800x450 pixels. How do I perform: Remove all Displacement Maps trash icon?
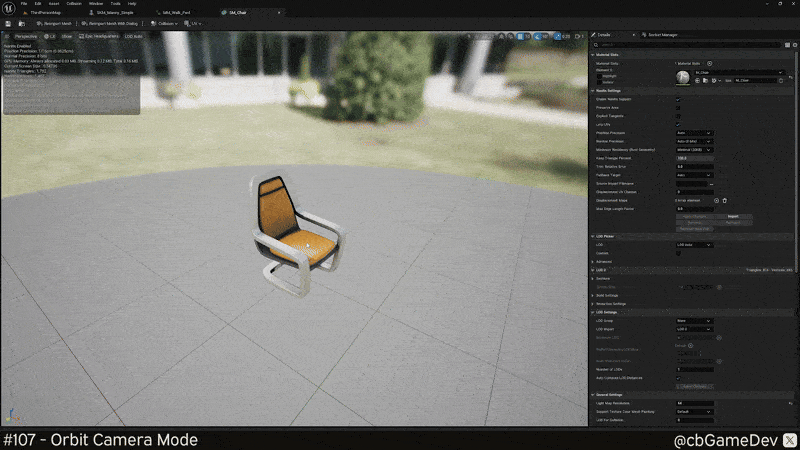pos(724,201)
